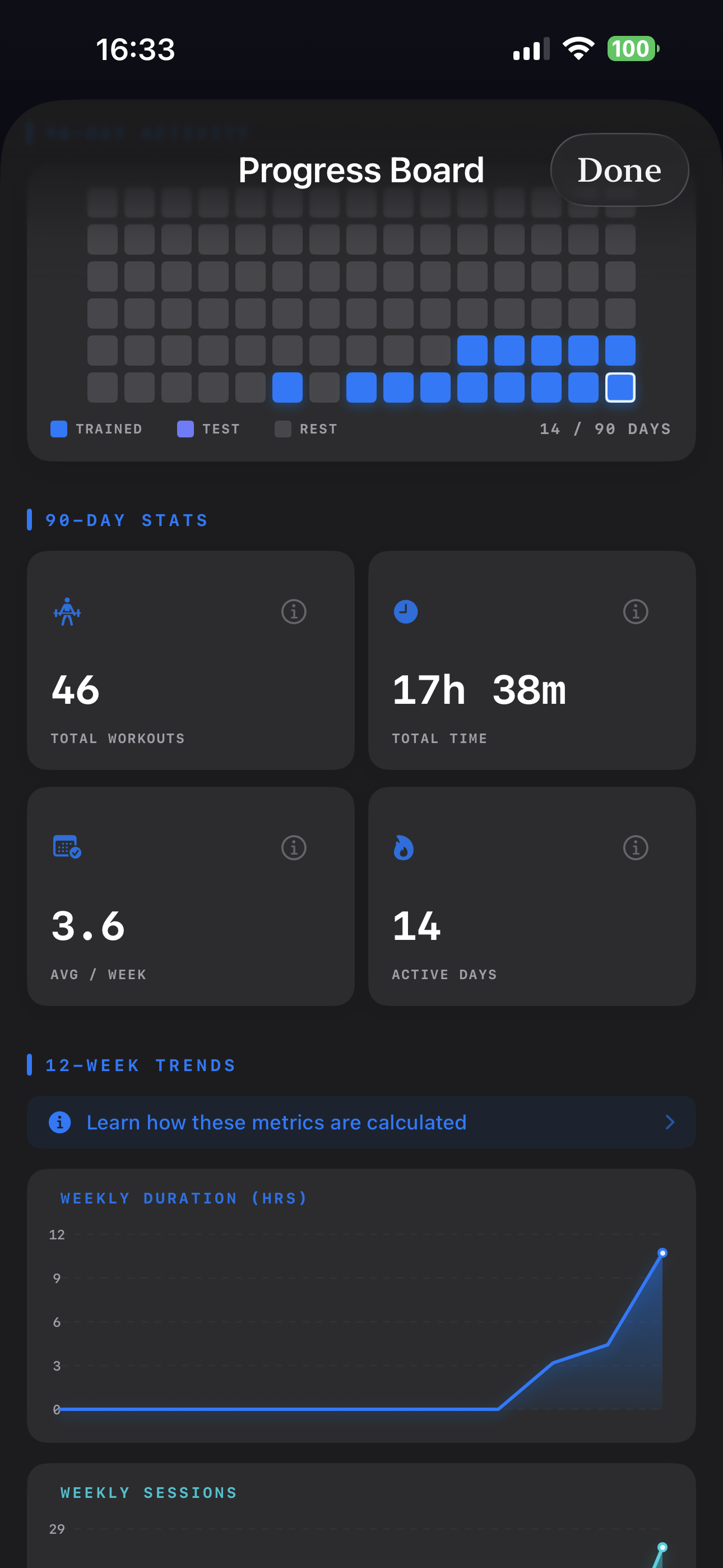Show info for Avg / Week stat
Image resolution: width=723 pixels, height=1568 pixels.
[293, 847]
